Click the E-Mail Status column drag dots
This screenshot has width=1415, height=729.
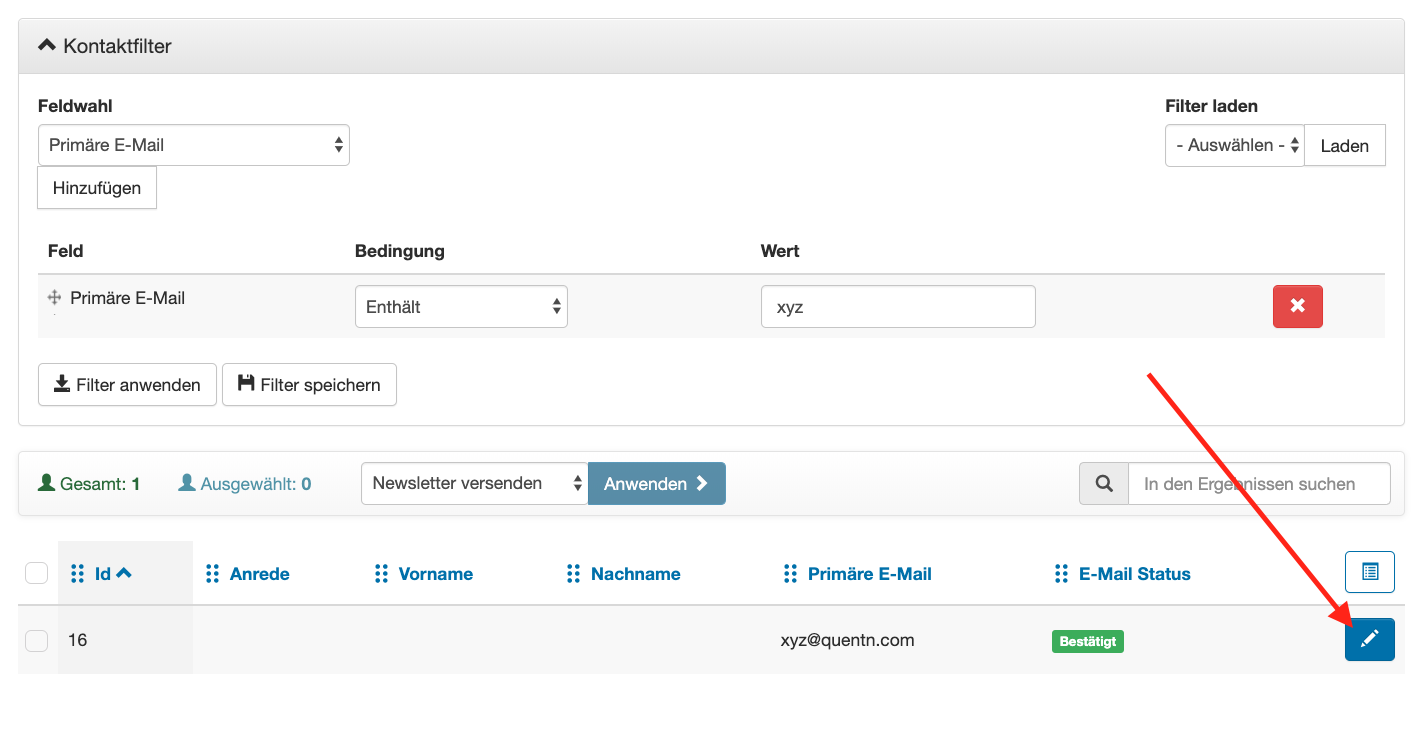click(1061, 574)
